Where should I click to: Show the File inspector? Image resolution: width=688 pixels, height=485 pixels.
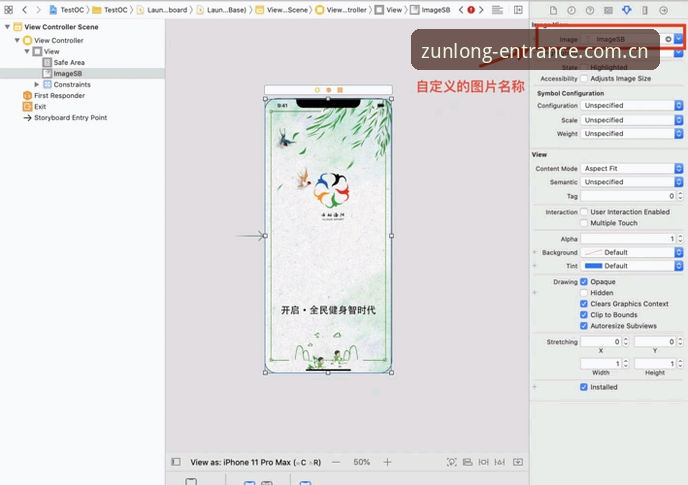(x=553, y=10)
